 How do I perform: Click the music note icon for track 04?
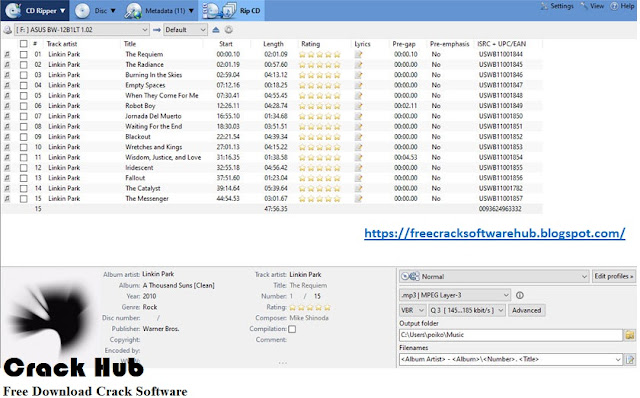tap(7, 85)
